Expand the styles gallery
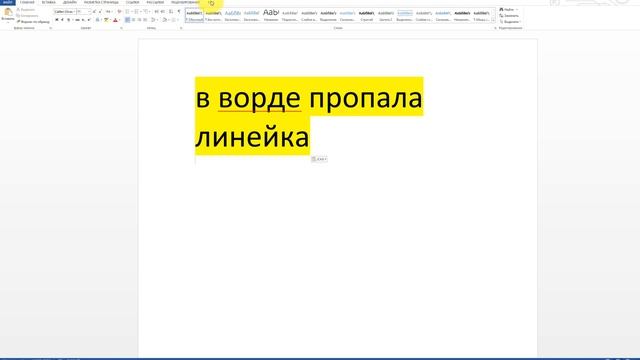640x360 pixels. (493, 20)
